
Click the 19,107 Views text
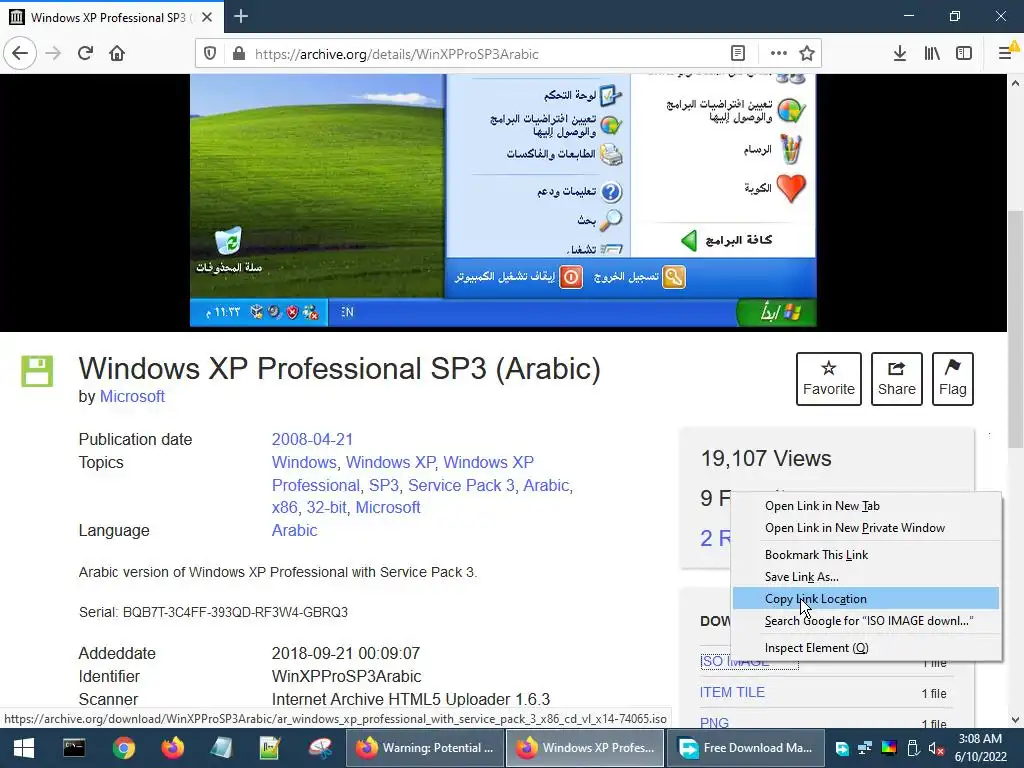coord(766,458)
